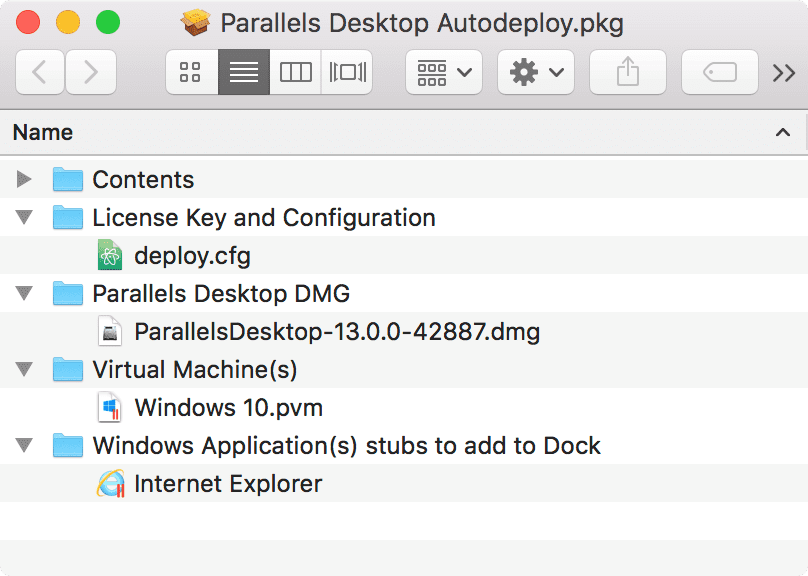The height and width of the screenshot is (576, 808).
Task: Click the ParallelsDesktop dmg disk image icon
Action: coord(110,331)
